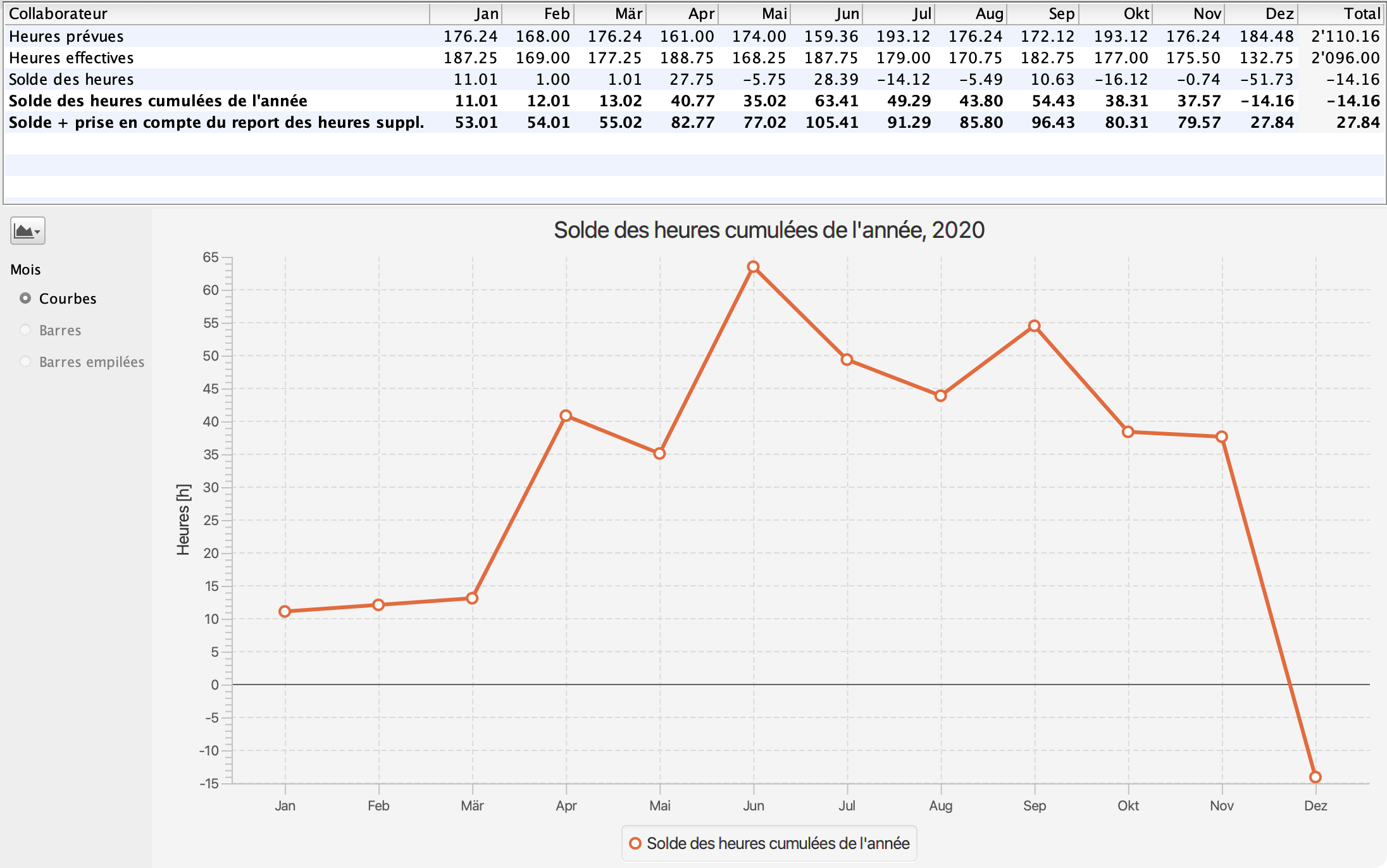Click the Mai column header
This screenshot has width=1387, height=868.
754,14
